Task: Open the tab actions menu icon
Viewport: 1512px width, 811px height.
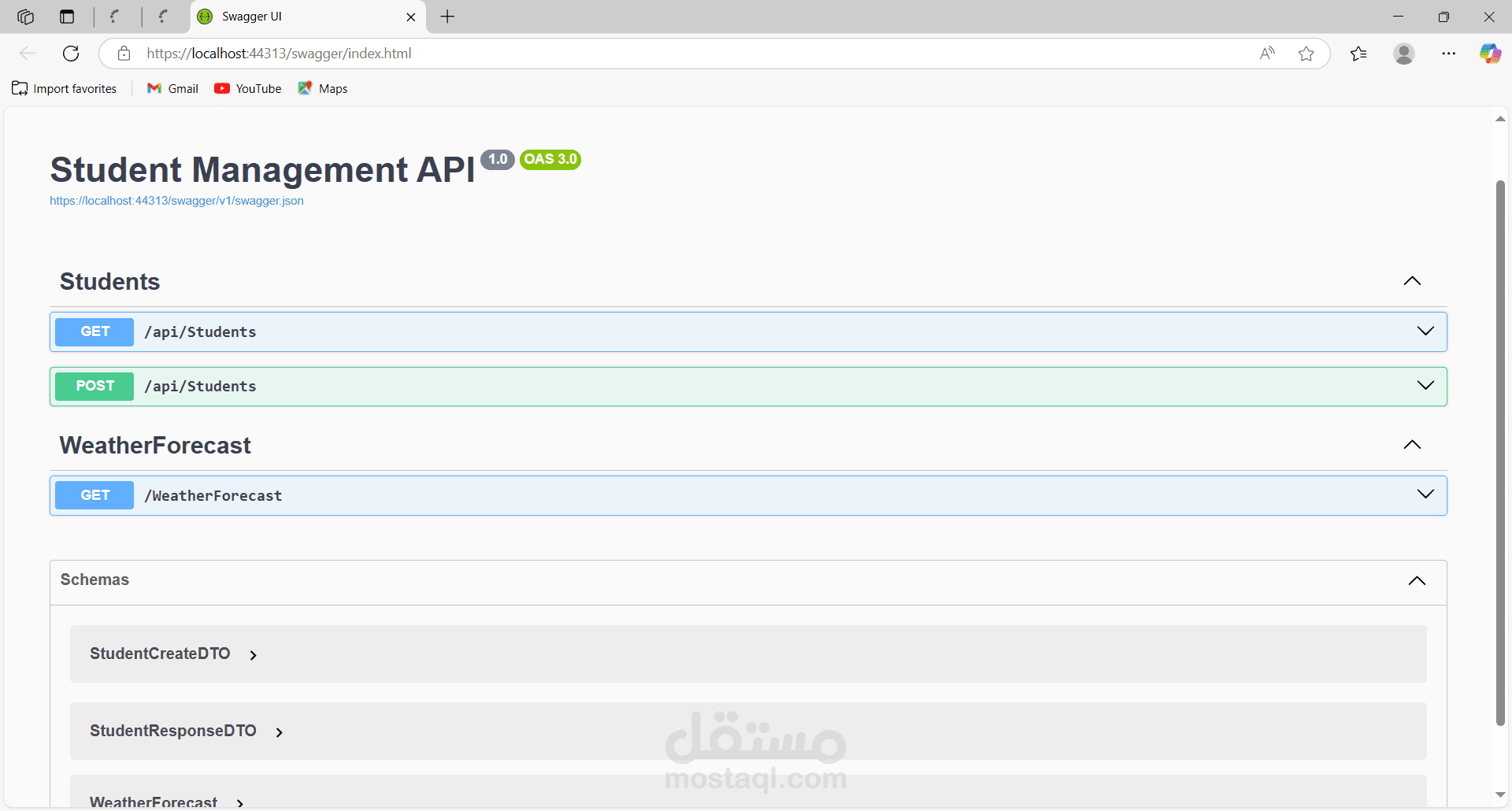Action: point(67,17)
